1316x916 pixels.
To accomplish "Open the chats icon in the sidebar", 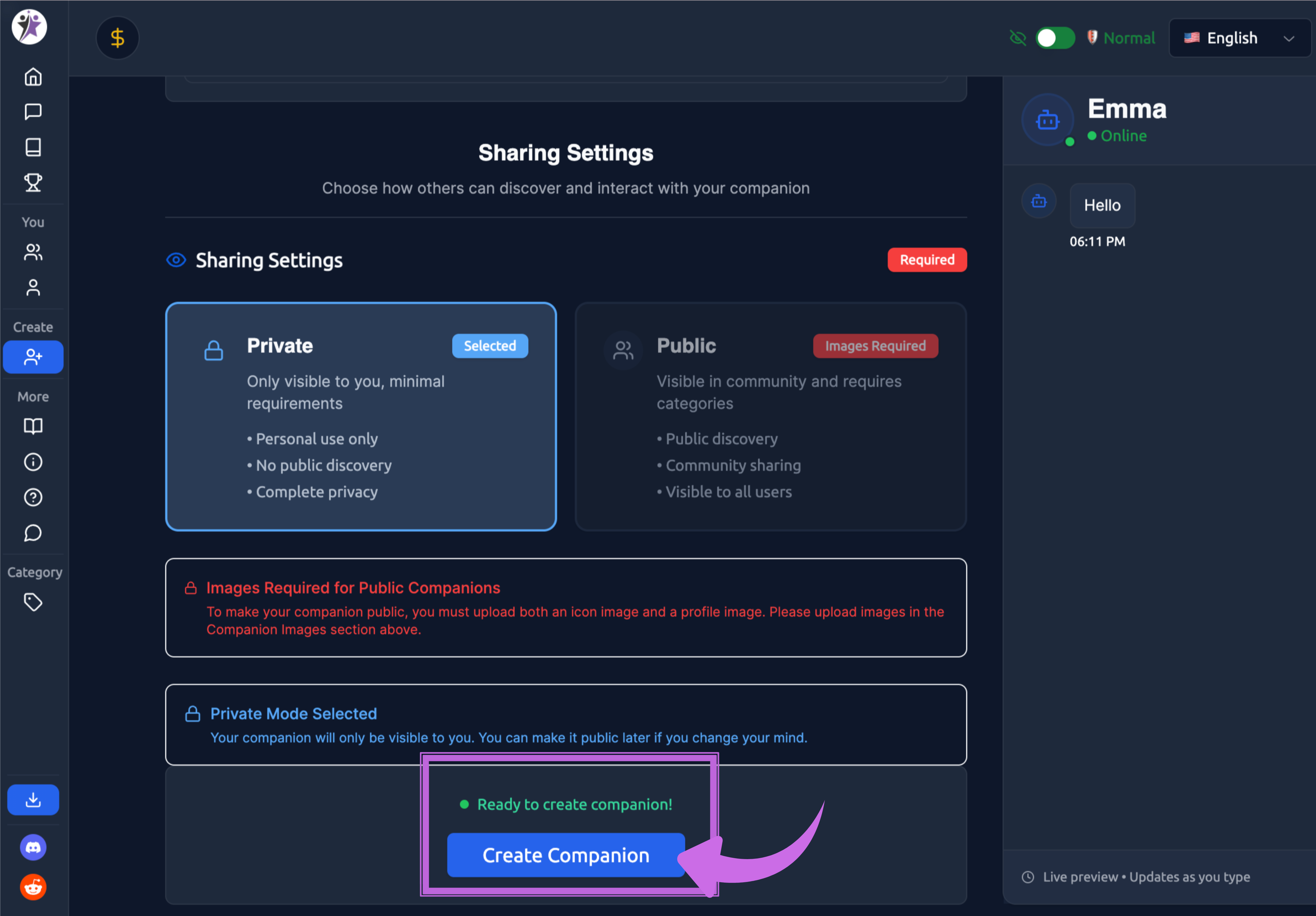I will 33,111.
